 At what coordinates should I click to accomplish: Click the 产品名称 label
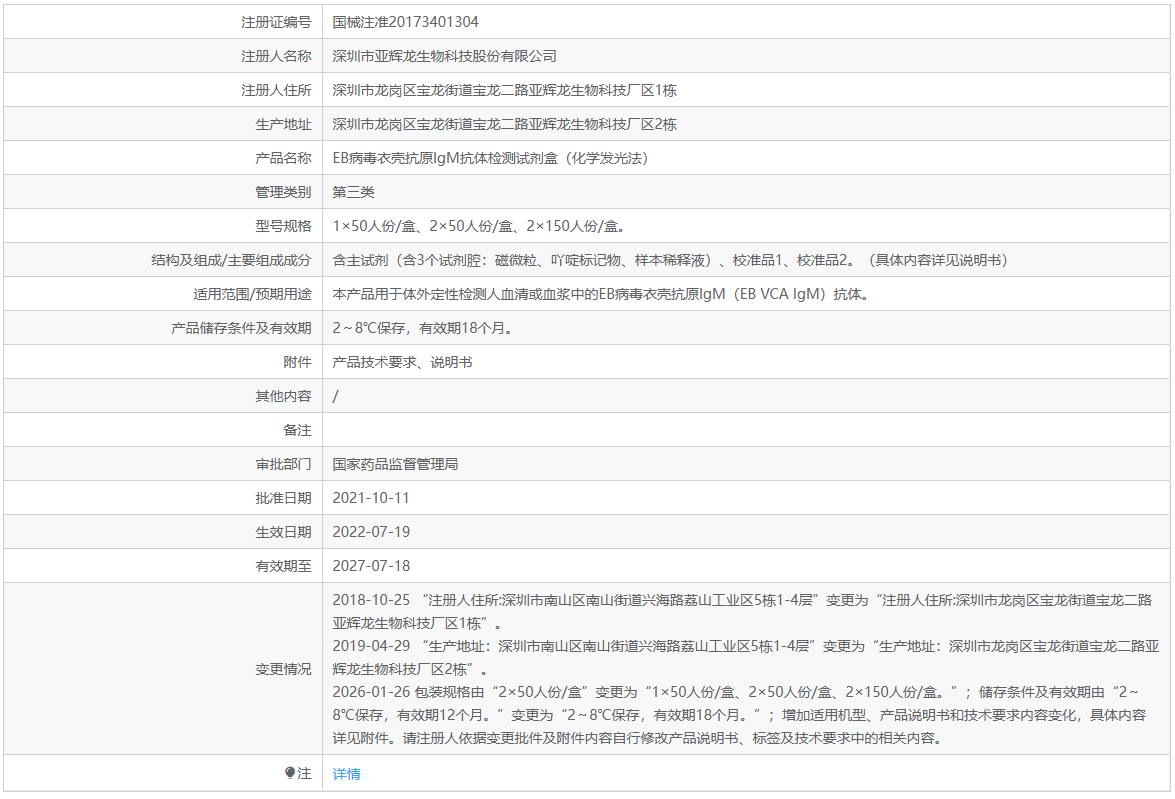click(283, 158)
